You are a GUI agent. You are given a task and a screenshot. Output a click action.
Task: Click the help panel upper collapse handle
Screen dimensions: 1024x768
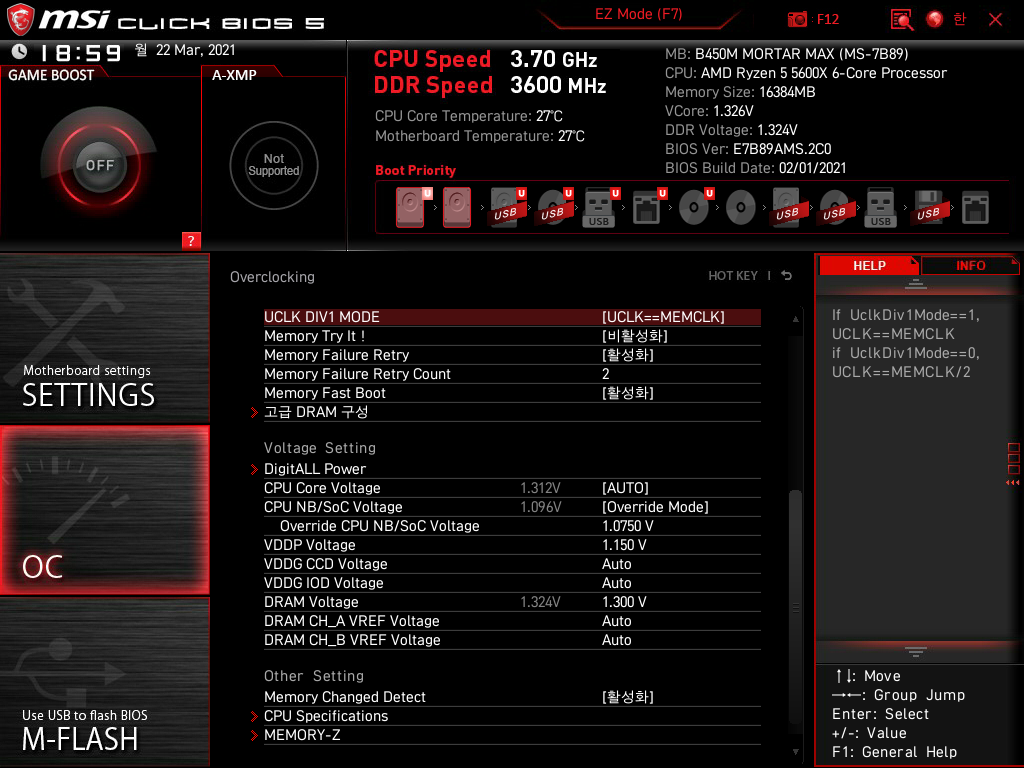click(916, 283)
